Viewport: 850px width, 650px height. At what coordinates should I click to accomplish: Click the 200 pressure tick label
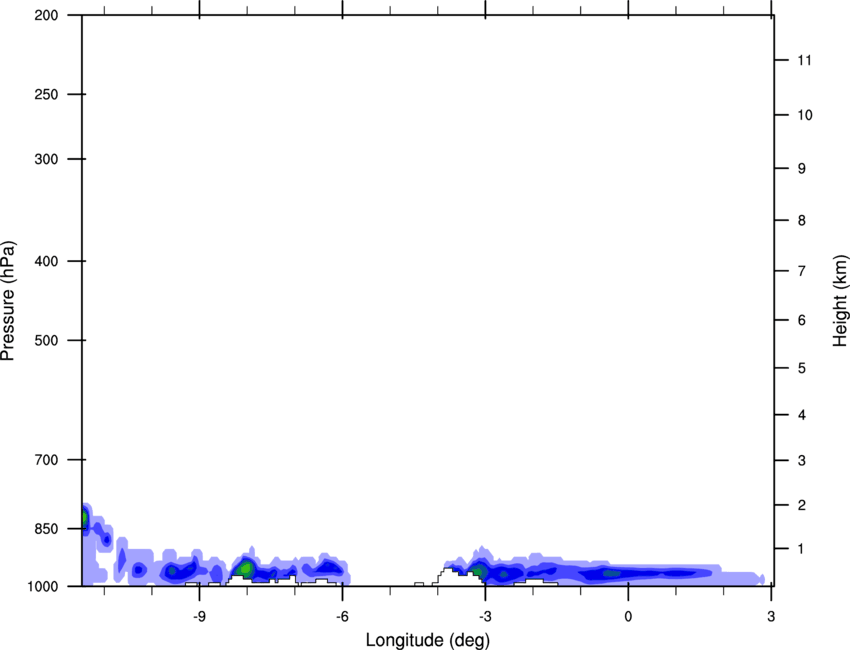tap(46, 15)
